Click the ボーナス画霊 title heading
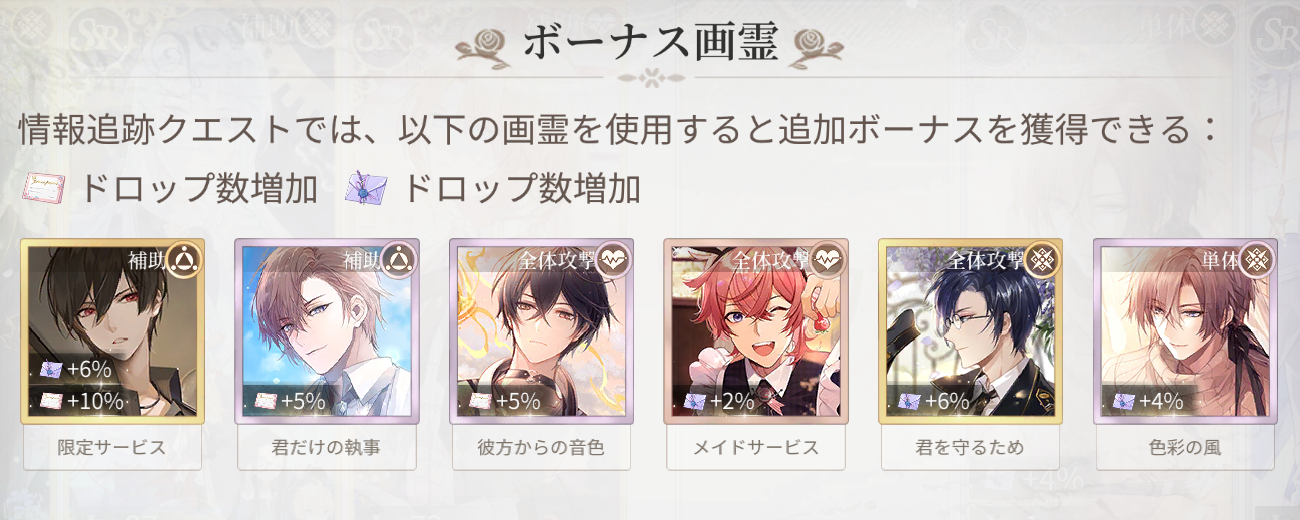Image resolution: width=1300 pixels, height=520 pixels. tap(650, 43)
